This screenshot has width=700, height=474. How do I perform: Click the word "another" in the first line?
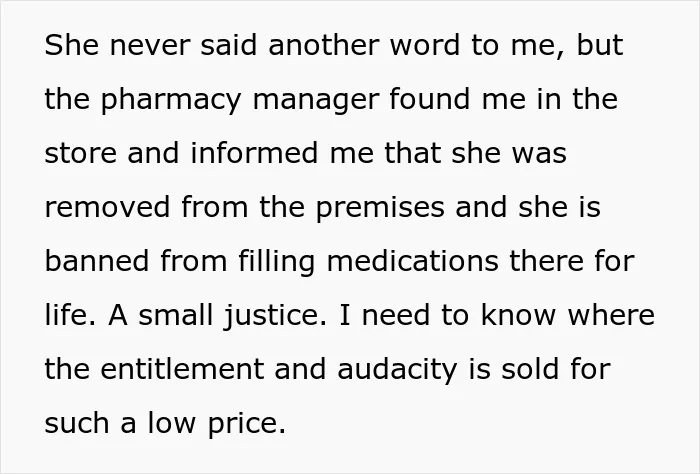tap(324, 45)
